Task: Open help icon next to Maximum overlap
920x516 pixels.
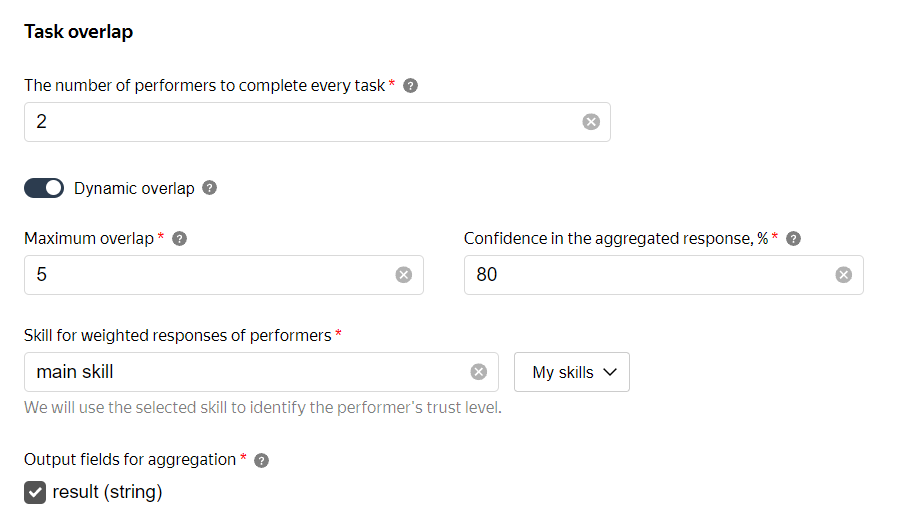Action: click(180, 239)
